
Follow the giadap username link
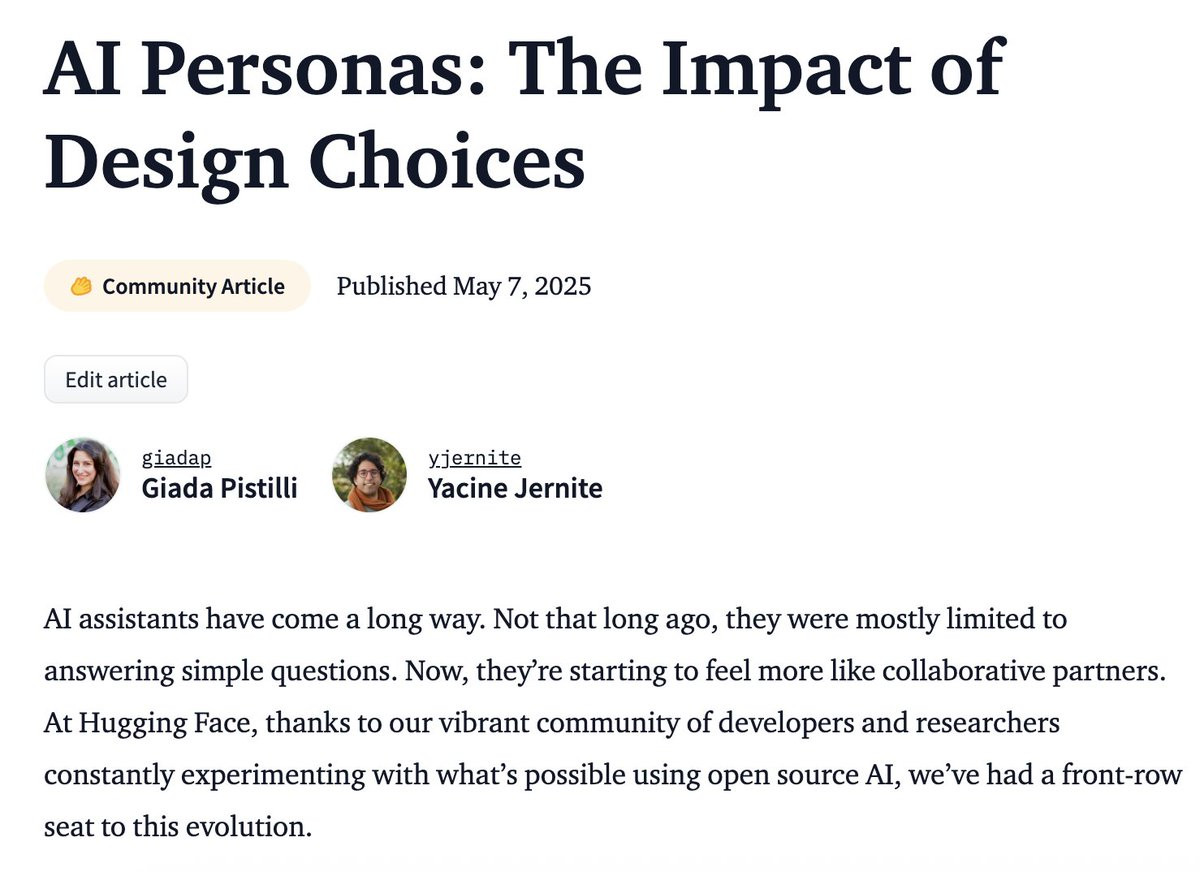[176, 458]
